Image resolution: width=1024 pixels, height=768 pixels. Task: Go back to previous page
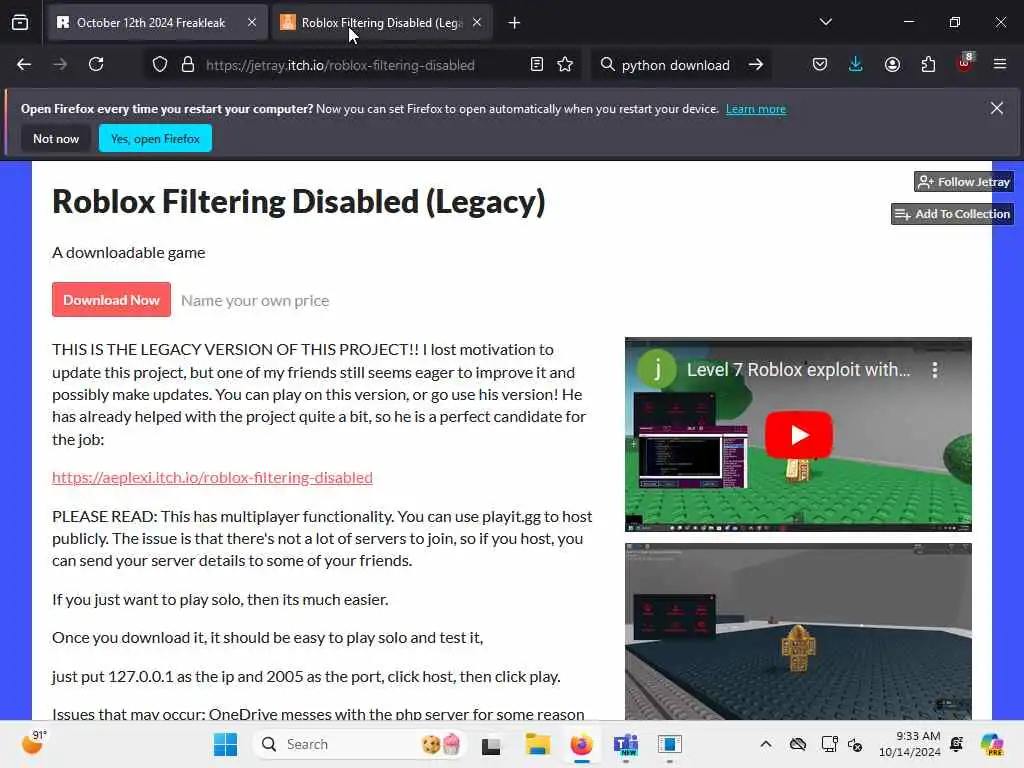(24, 65)
